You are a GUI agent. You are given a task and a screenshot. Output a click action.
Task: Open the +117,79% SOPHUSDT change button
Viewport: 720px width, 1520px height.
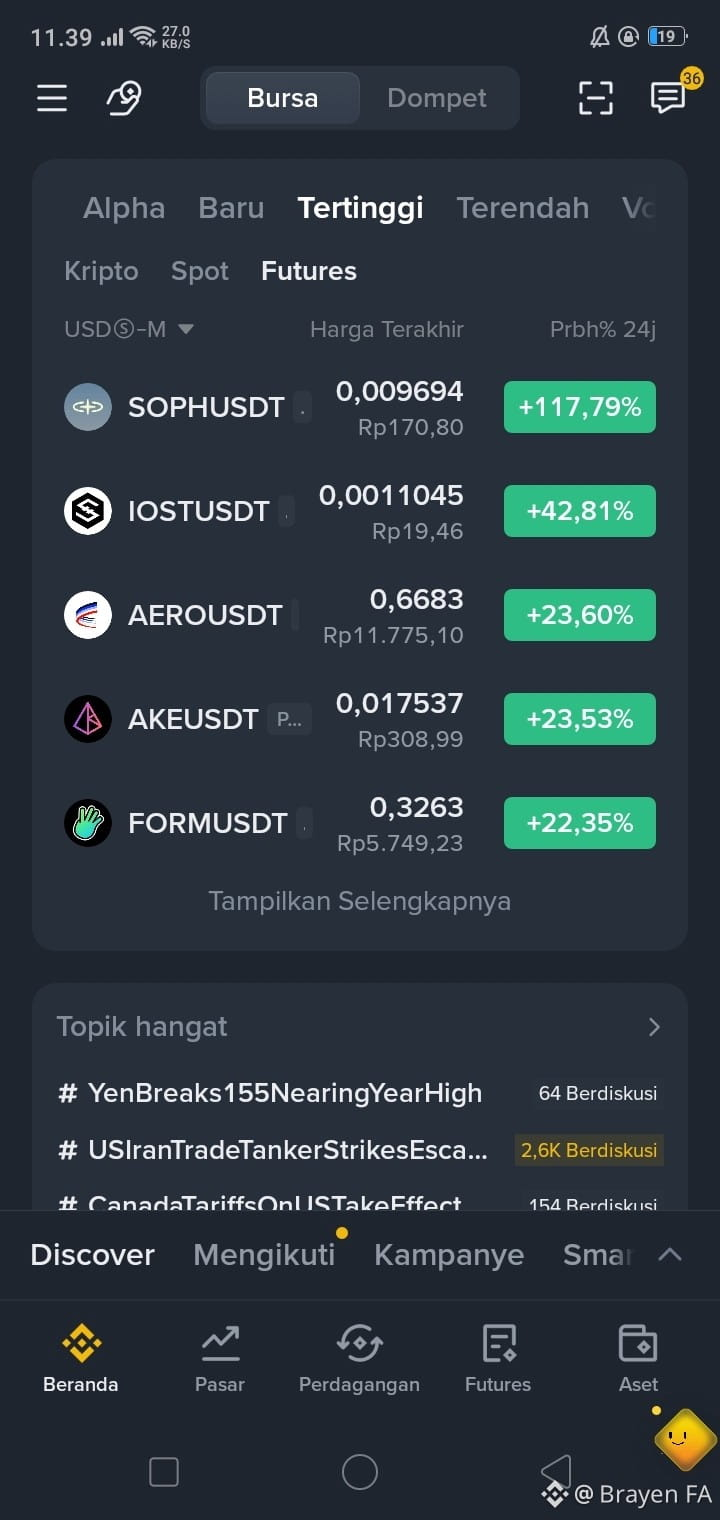580,407
